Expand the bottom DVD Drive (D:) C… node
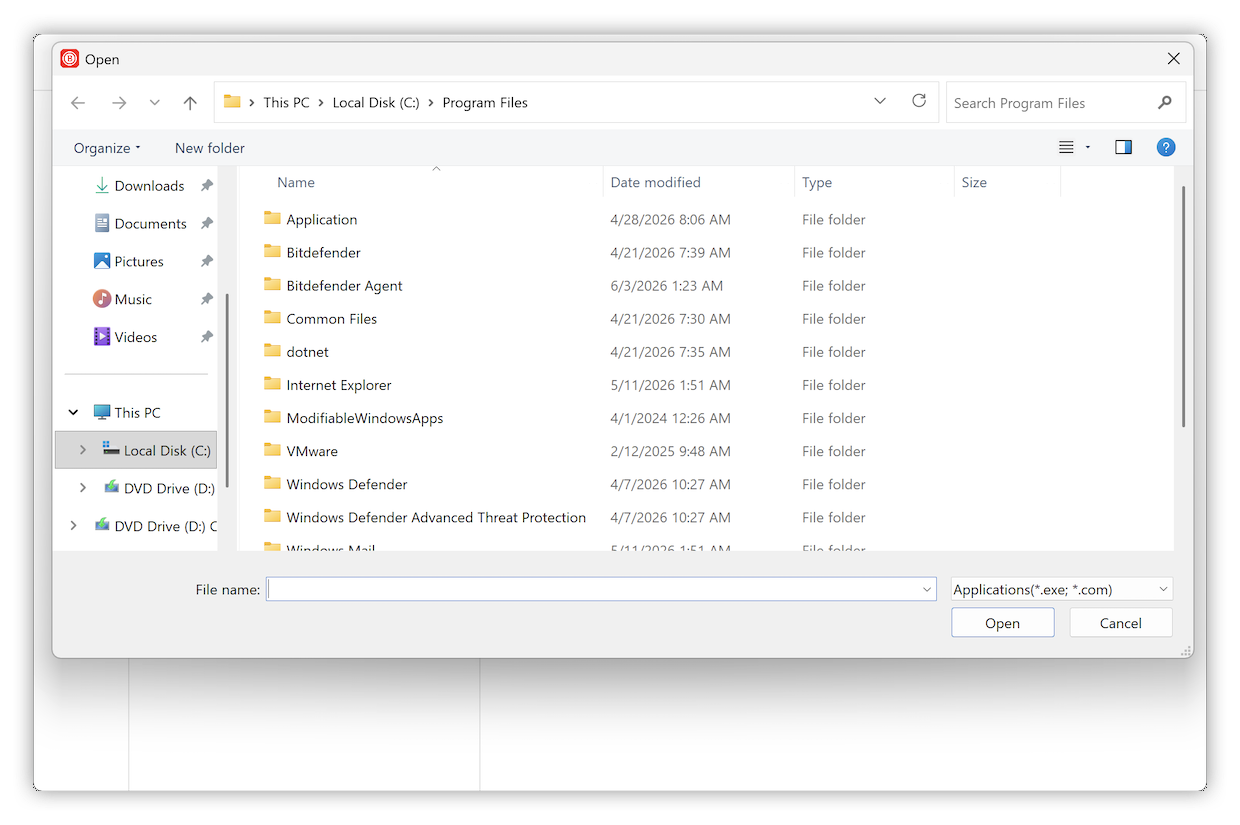Viewport: 1240px width, 825px height. (x=73, y=526)
